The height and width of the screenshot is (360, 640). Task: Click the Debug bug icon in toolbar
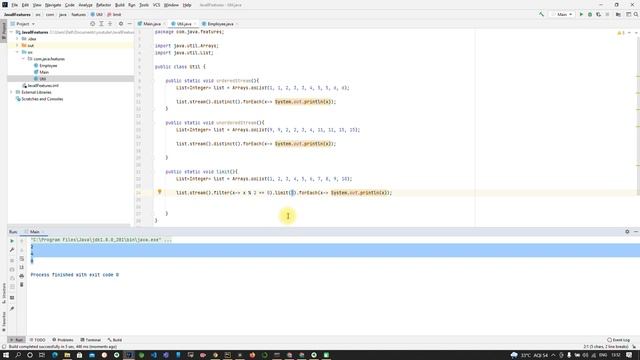point(590,14)
